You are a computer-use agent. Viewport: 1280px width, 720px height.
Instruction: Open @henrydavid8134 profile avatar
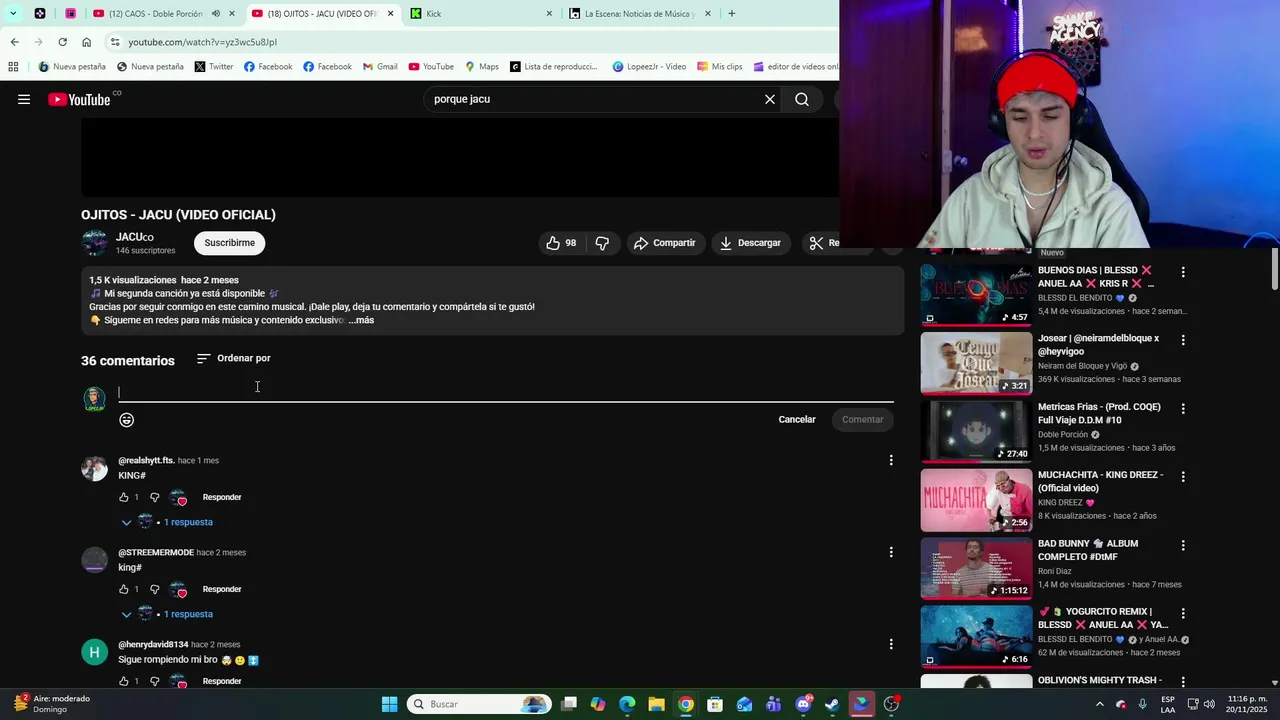tap(94, 653)
